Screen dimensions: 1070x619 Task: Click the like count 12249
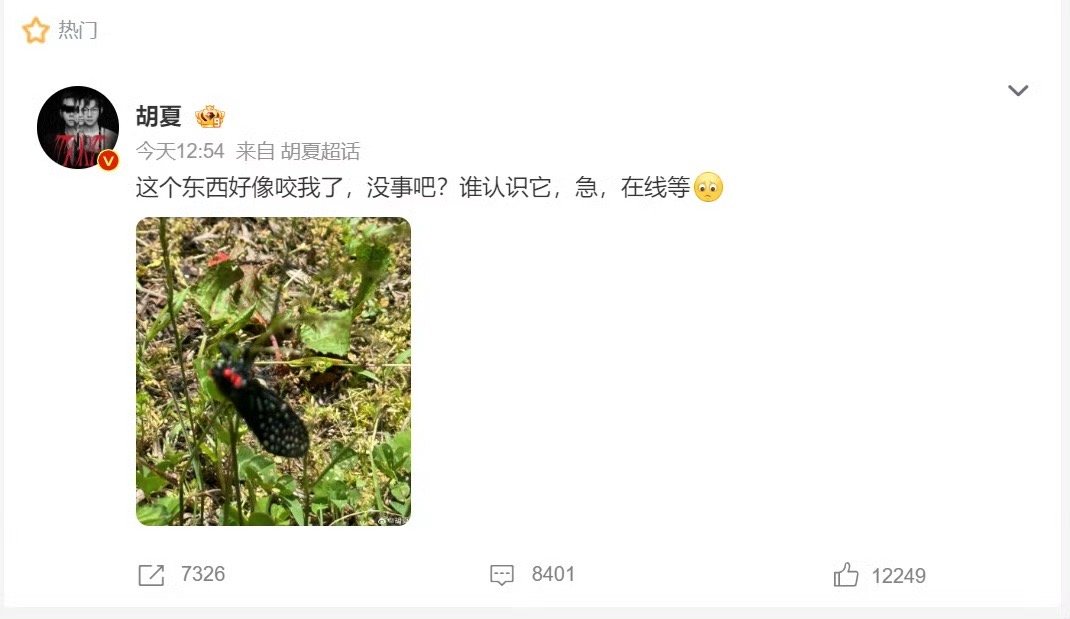tap(899, 576)
